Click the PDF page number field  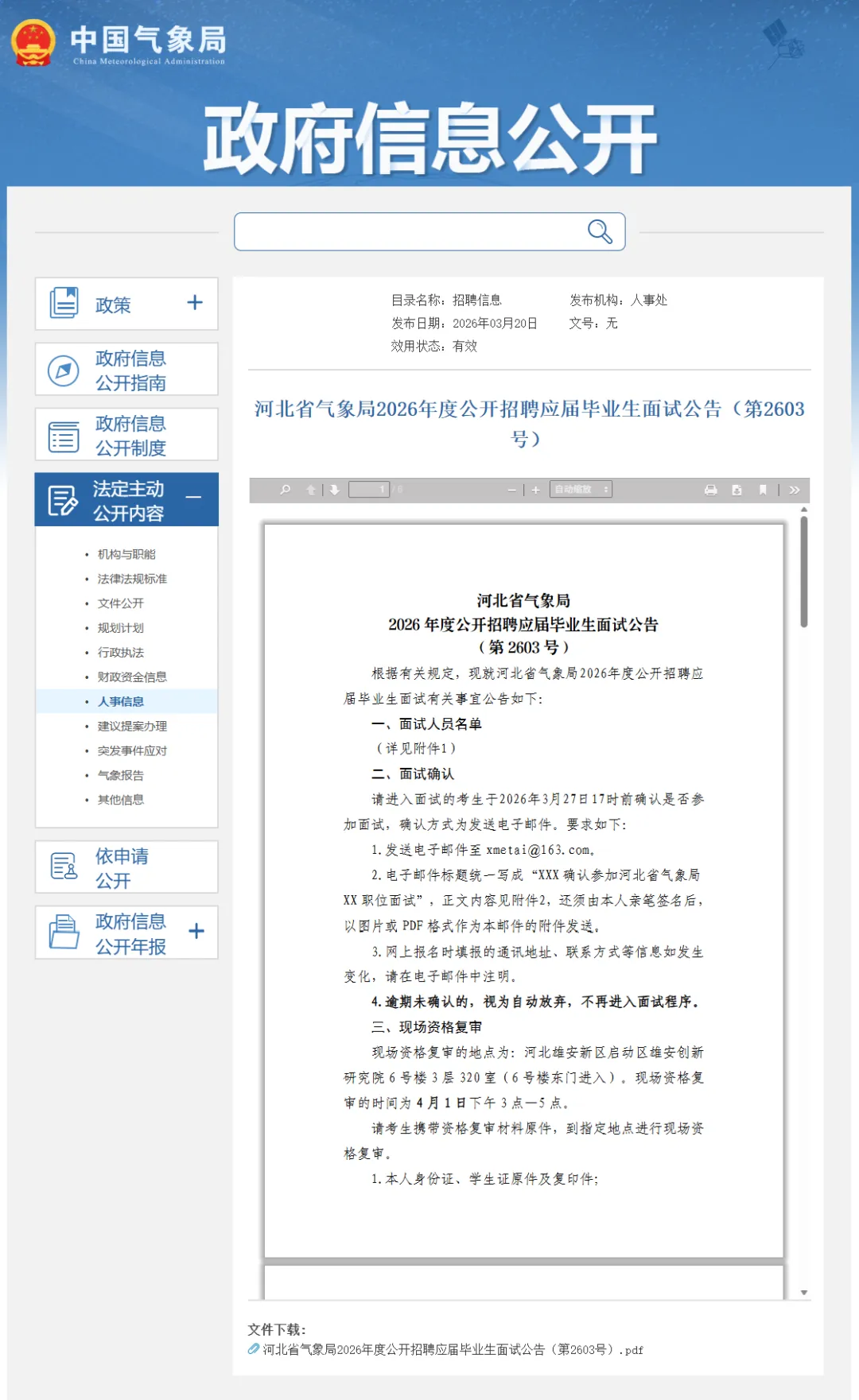pos(369,490)
